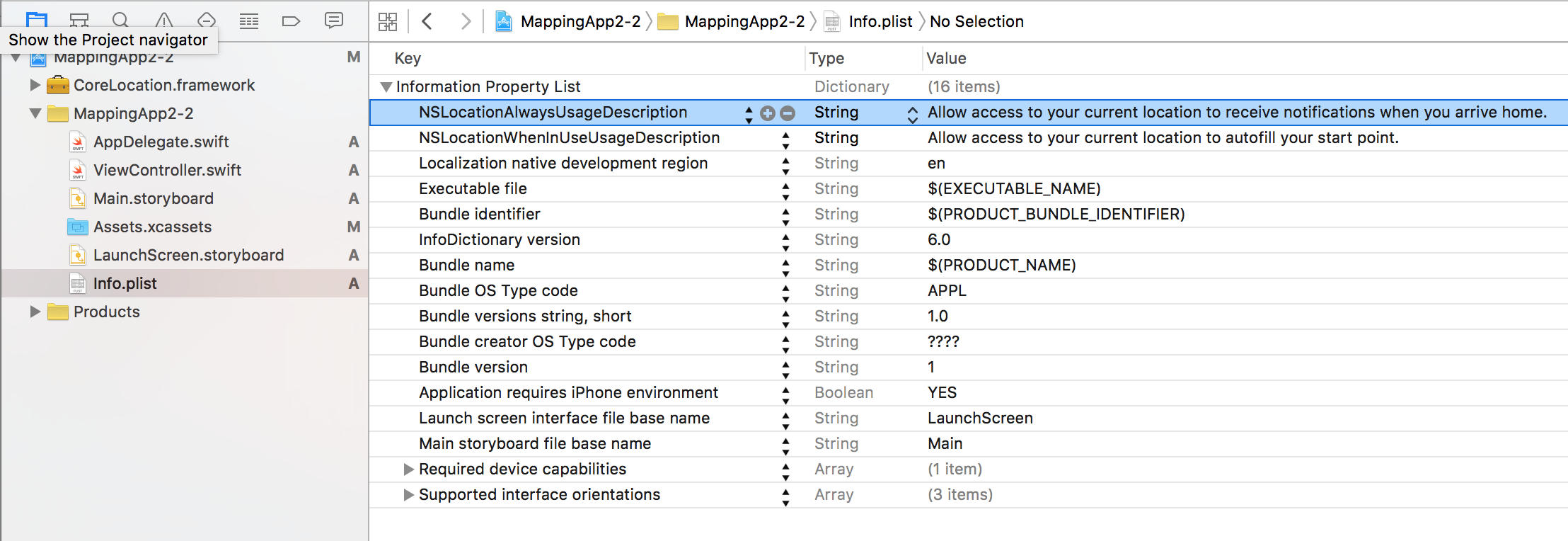Click the Info.plist breadcrumb

[x=869, y=21]
